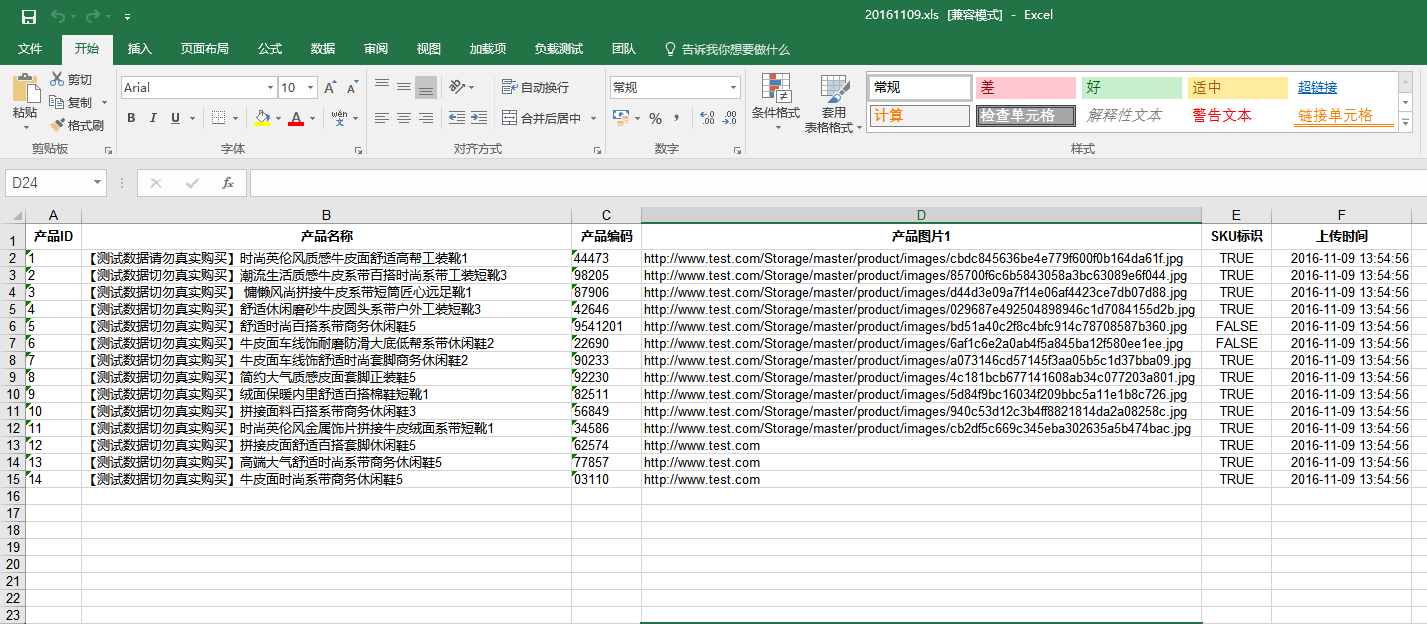Decrease indent icon

pos(456,118)
